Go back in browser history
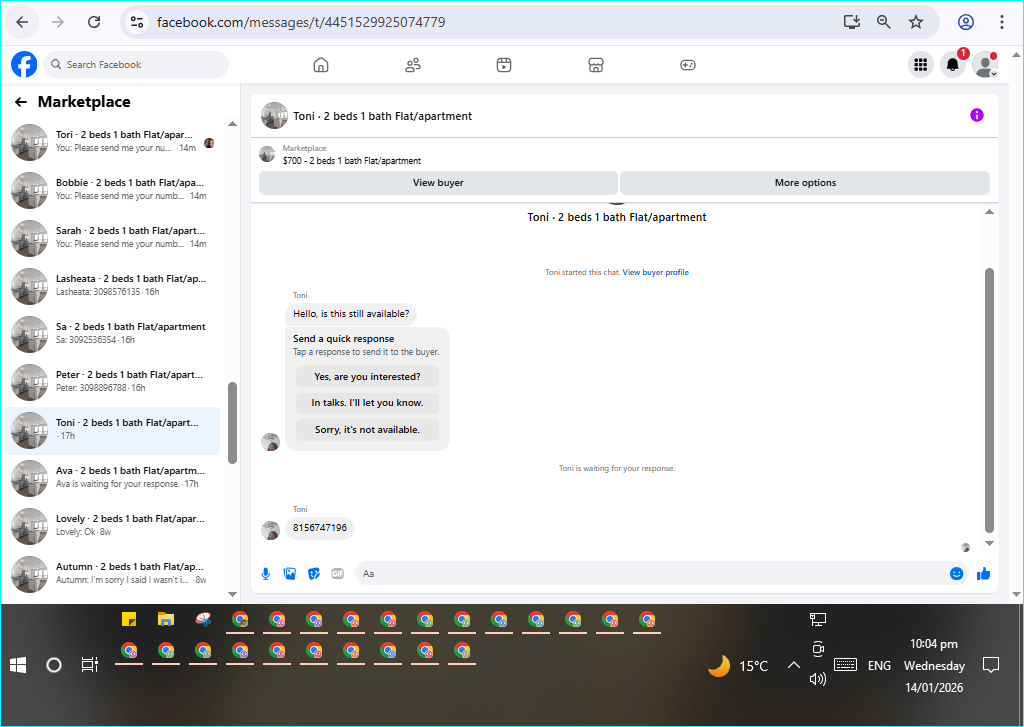 pos(22,22)
